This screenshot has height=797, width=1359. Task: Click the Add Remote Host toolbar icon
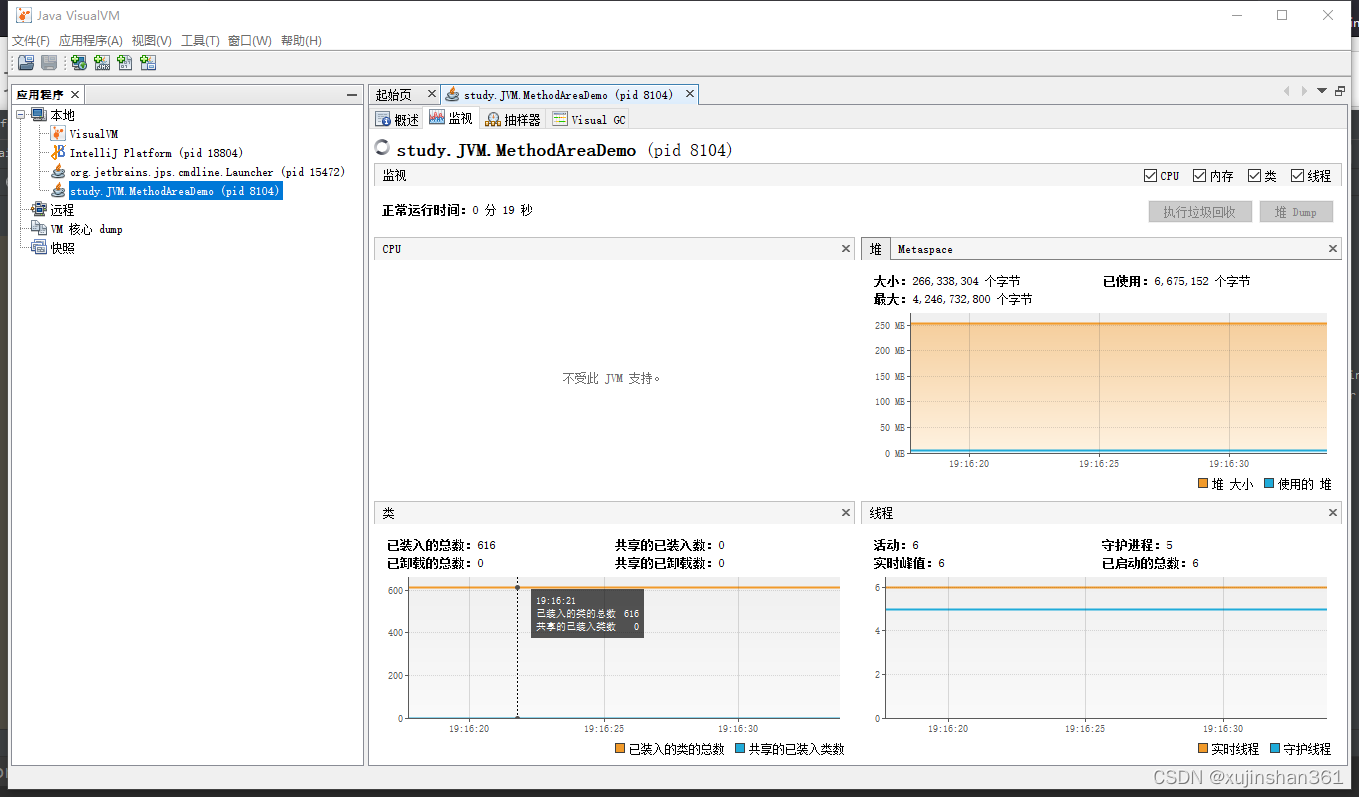[x=78, y=63]
